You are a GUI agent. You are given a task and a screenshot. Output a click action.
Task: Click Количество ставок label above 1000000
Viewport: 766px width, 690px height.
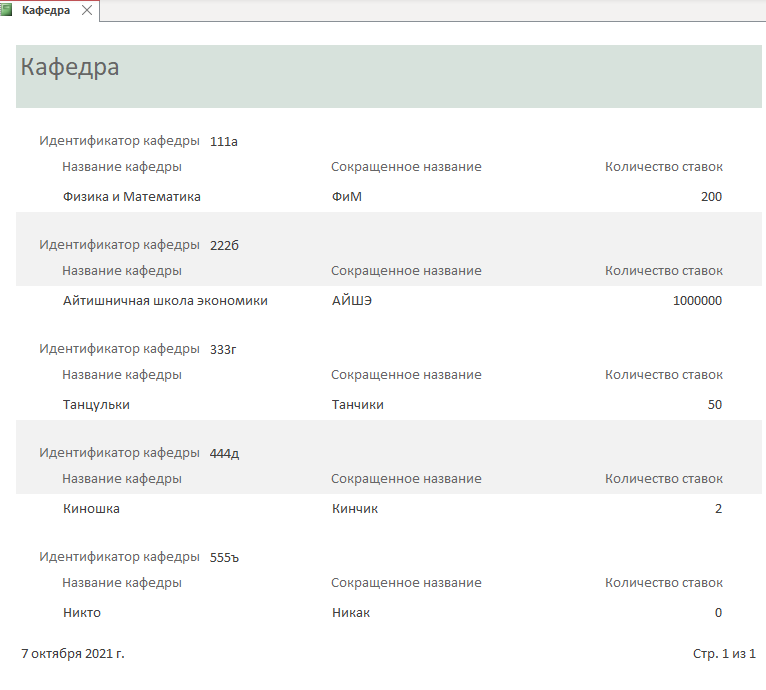664,271
